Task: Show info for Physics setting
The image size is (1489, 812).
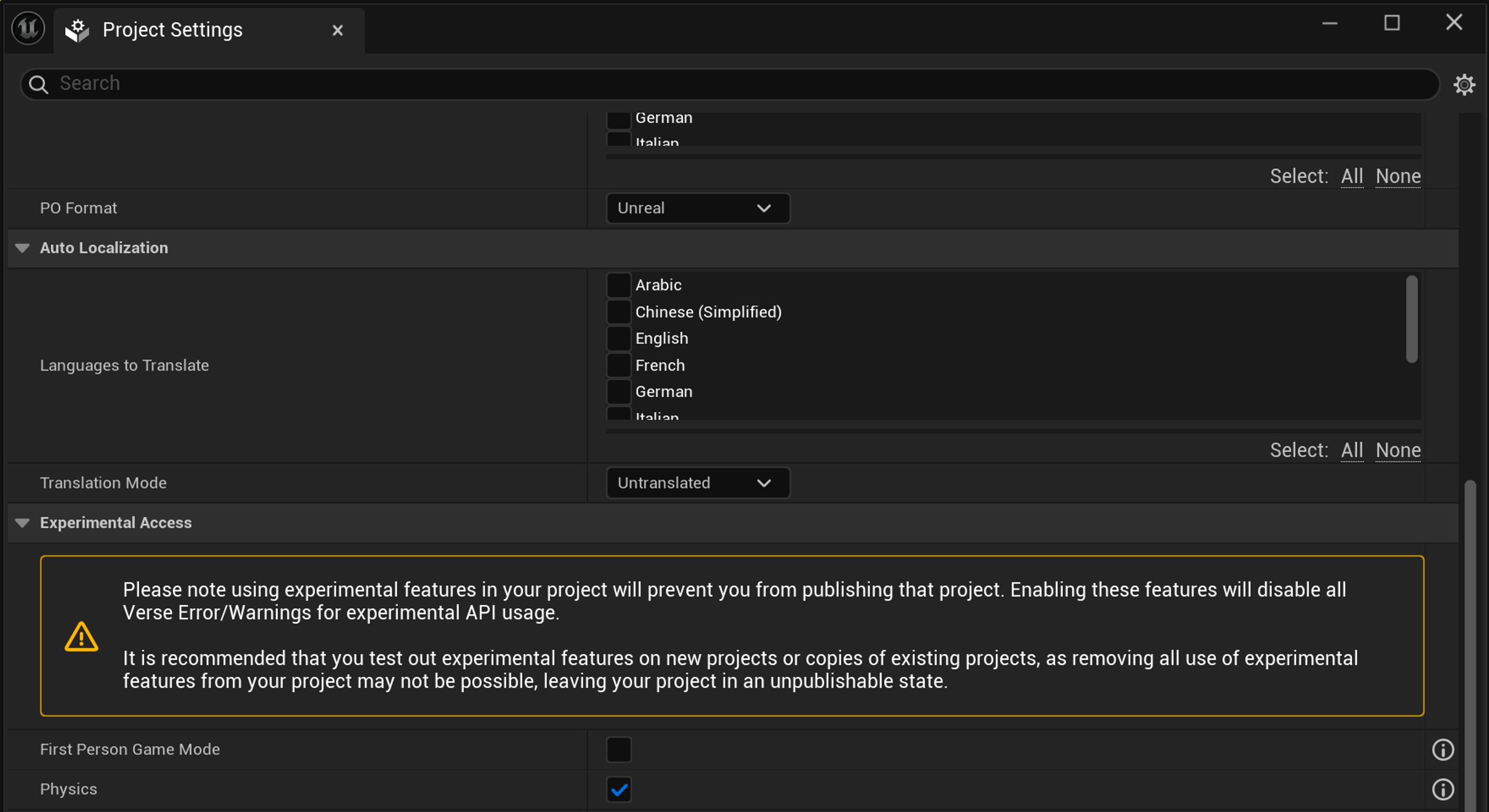Action: pyautogui.click(x=1443, y=790)
